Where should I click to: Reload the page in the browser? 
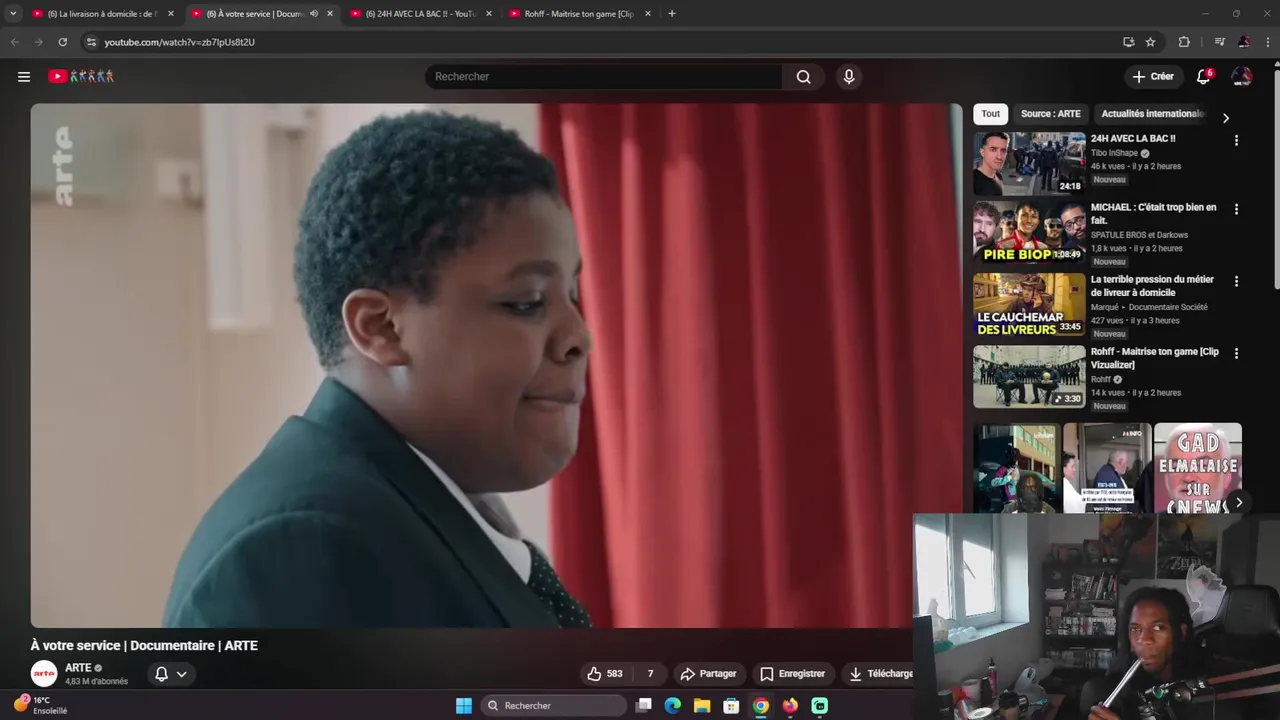(62, 42)
